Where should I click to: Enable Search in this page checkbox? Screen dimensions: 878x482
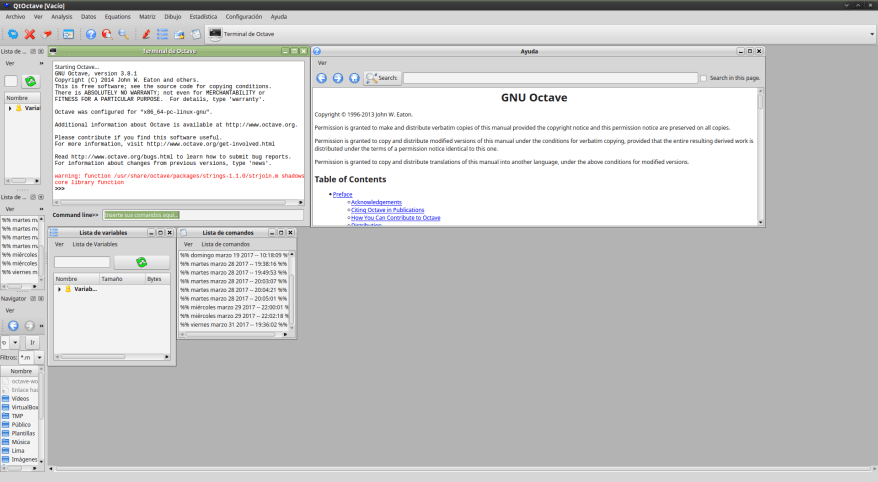[704, 78]
